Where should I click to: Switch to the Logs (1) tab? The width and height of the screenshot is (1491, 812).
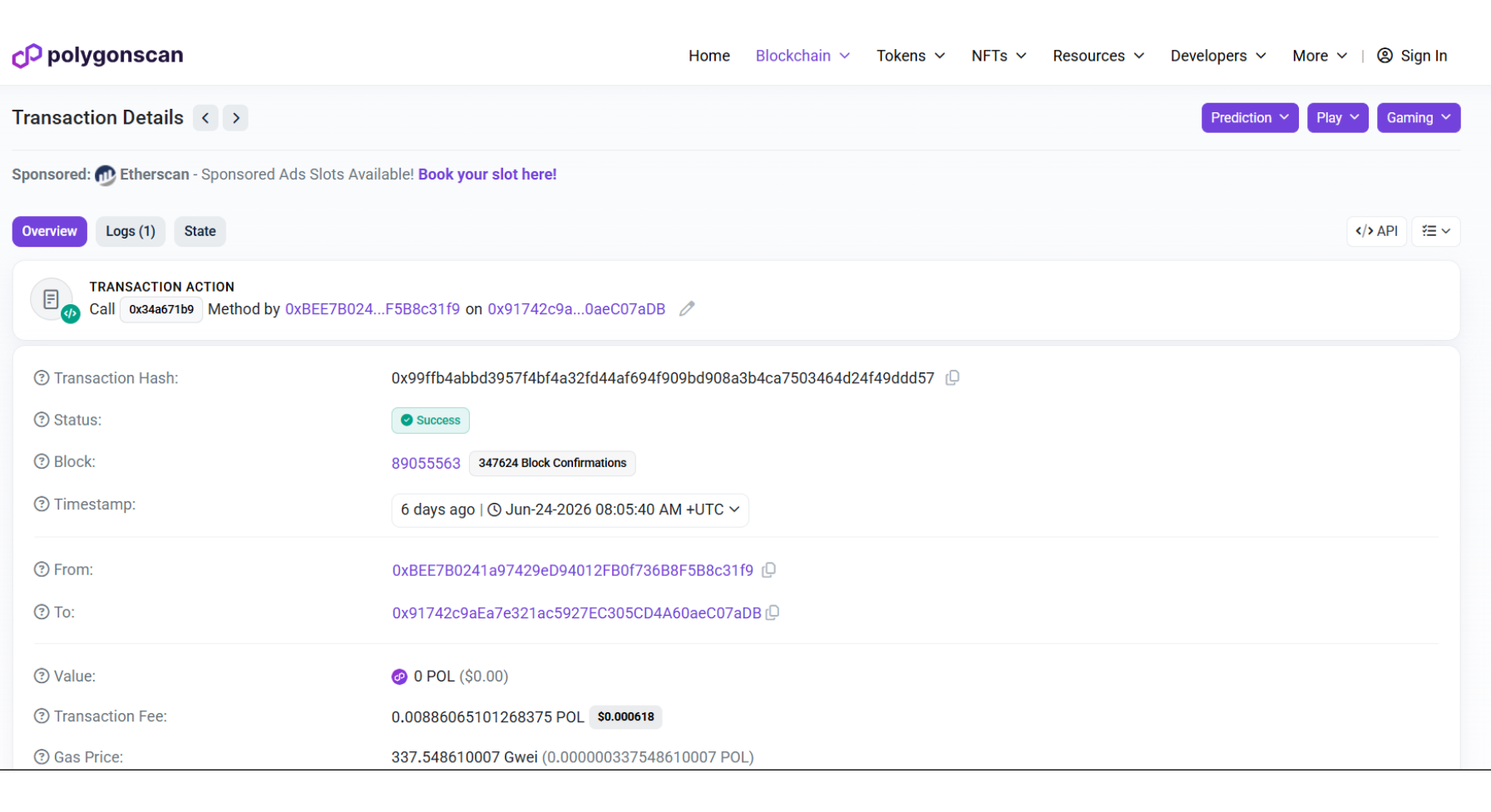coord(131,231)
